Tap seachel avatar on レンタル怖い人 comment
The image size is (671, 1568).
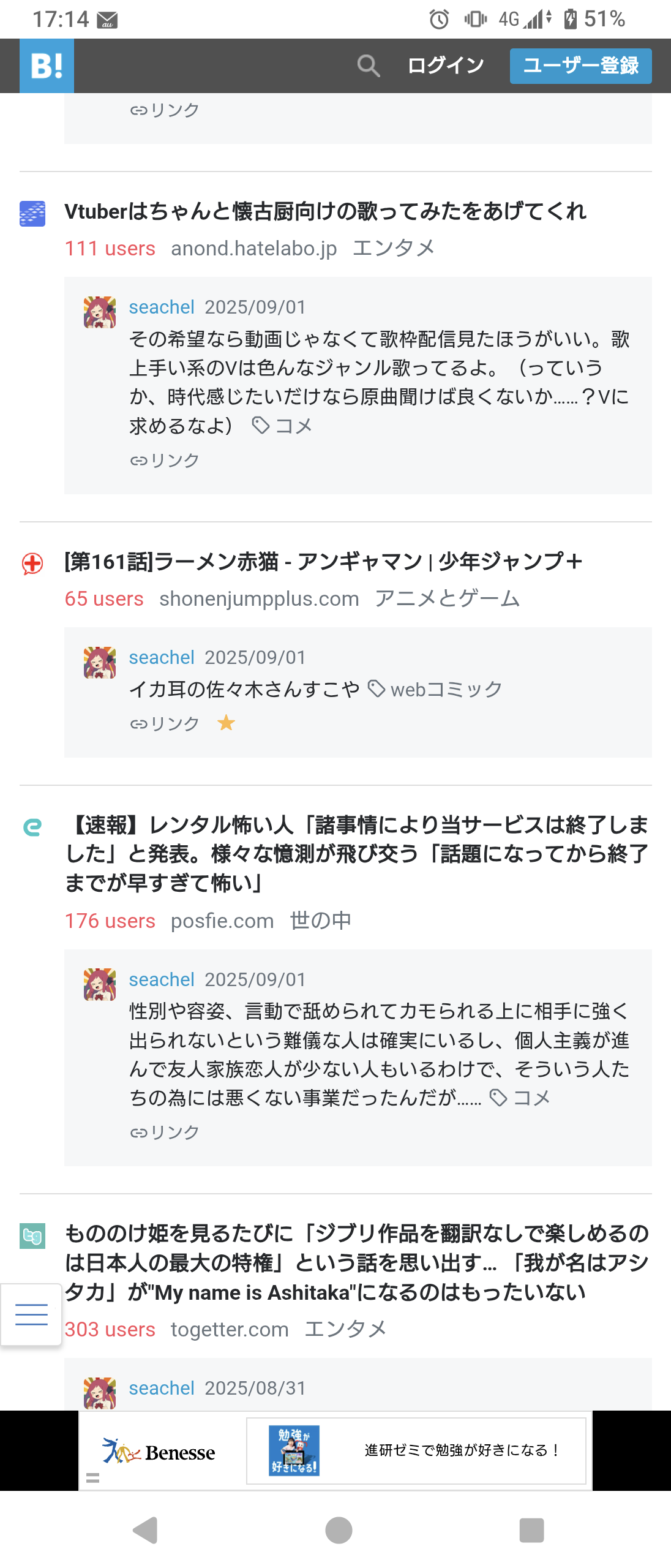[100, 984]
